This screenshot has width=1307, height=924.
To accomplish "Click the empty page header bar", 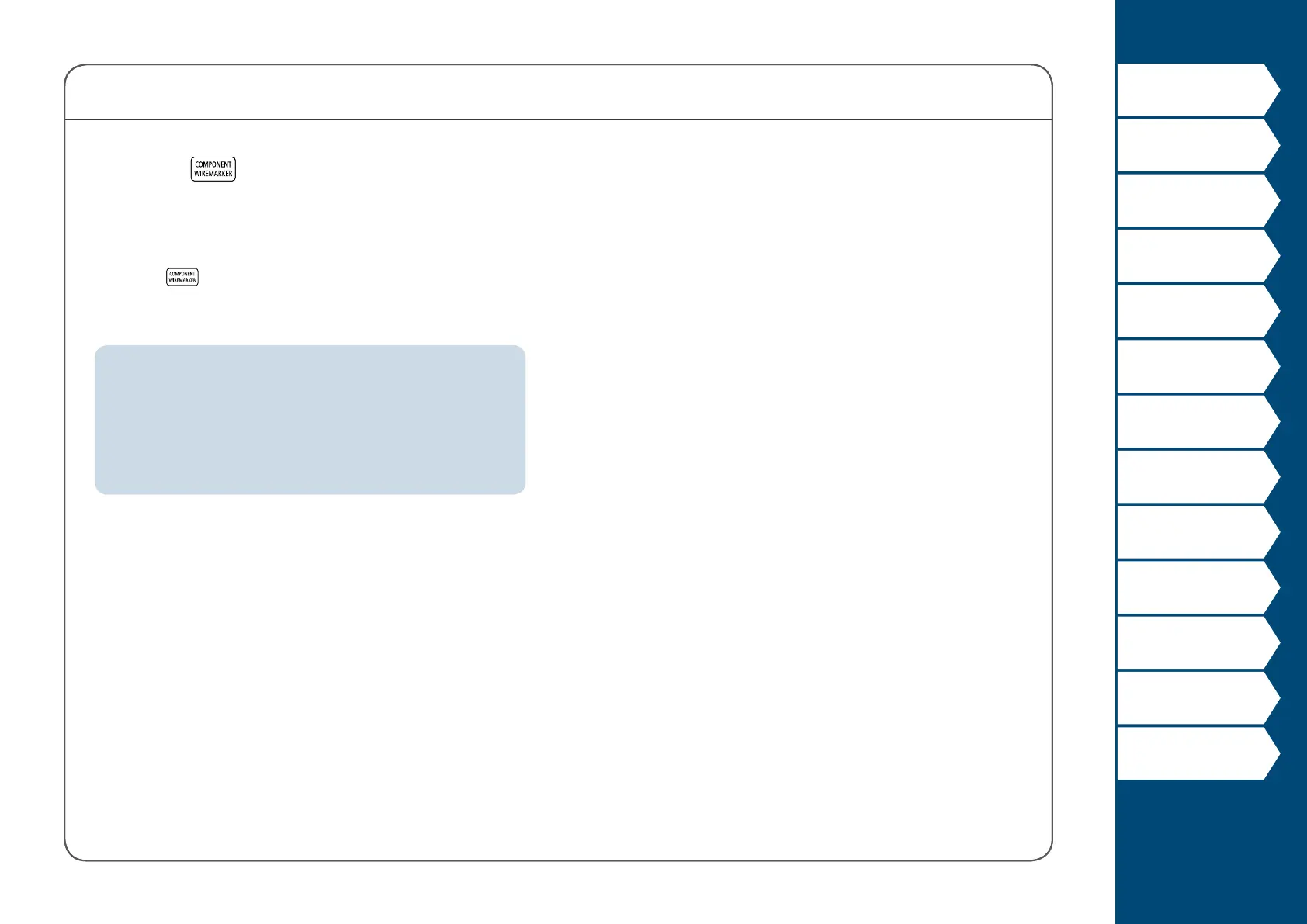I will [558, 92].
